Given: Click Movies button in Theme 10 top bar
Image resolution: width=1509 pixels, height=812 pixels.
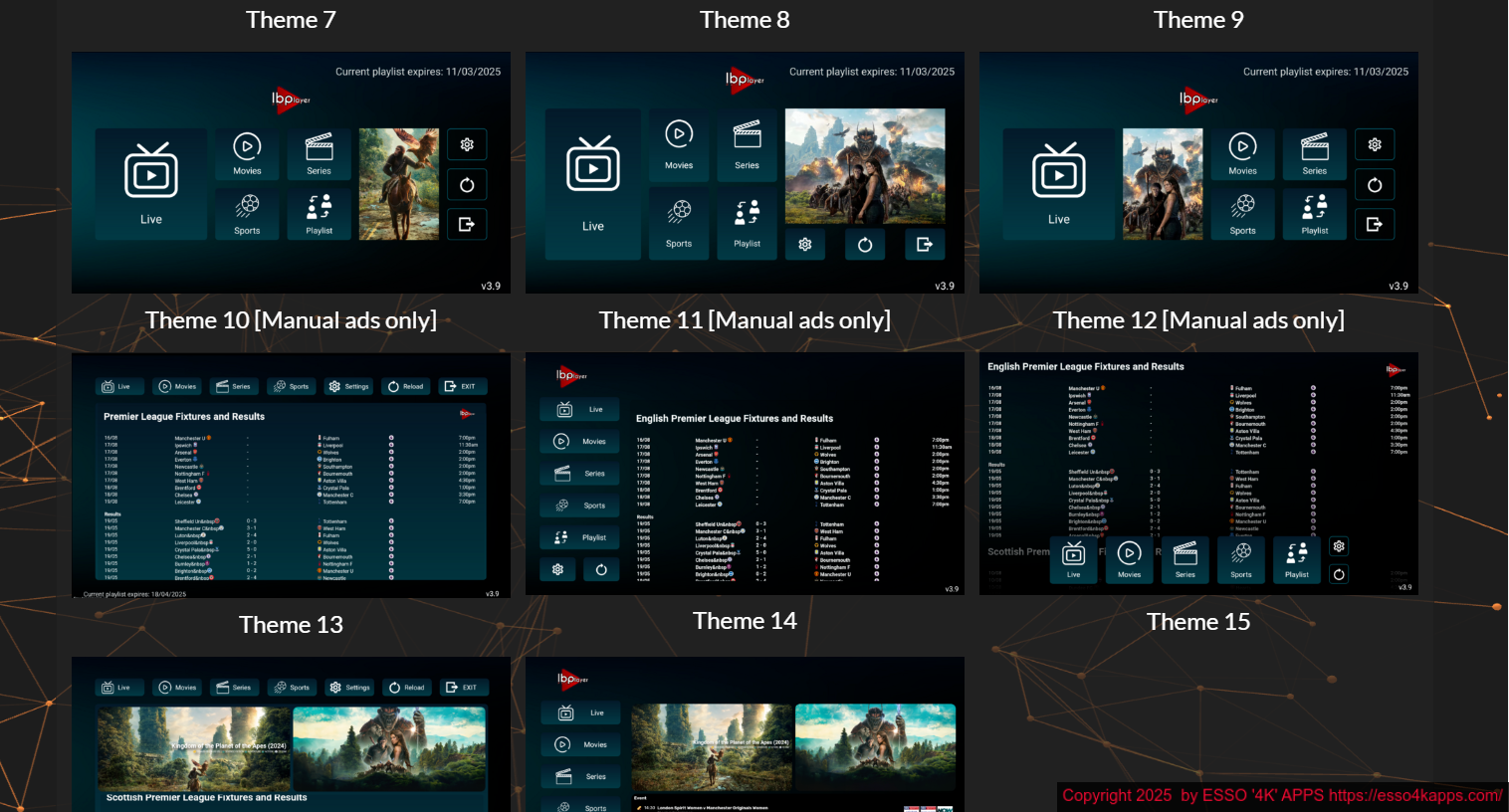Looking at the screenshot, I should tap(177, 386).
